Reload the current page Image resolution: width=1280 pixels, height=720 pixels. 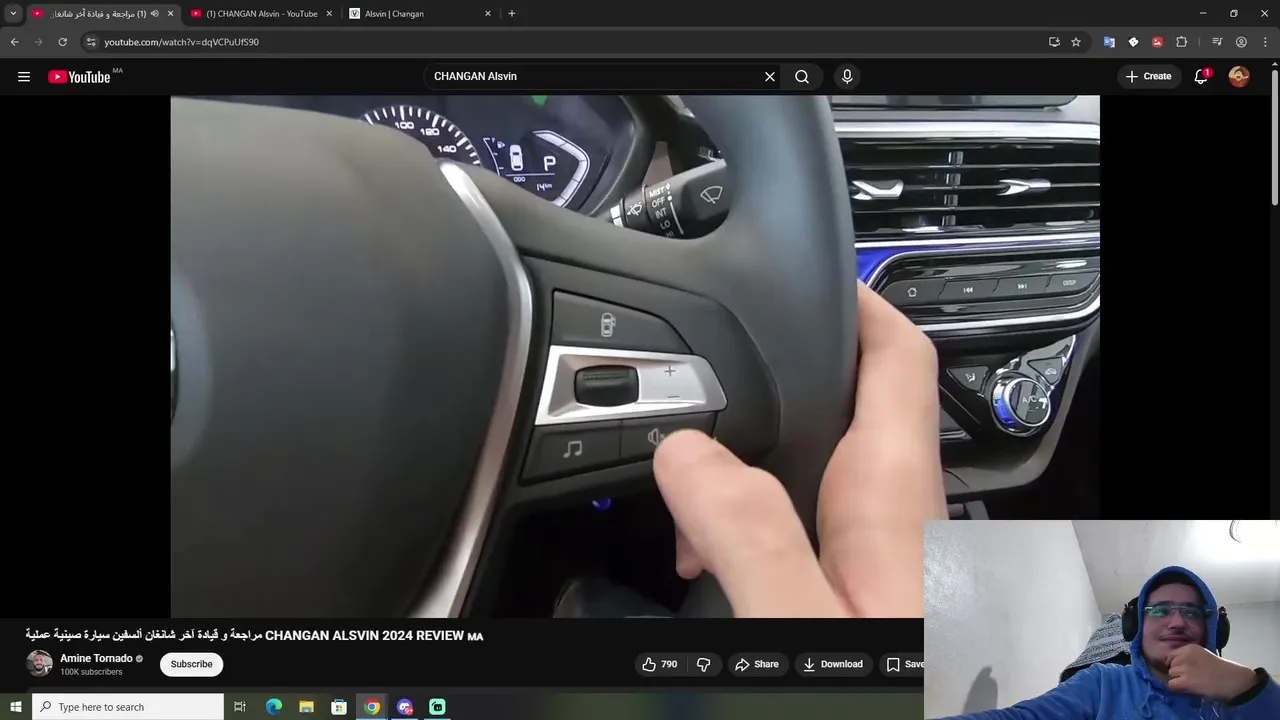[62, 42]
